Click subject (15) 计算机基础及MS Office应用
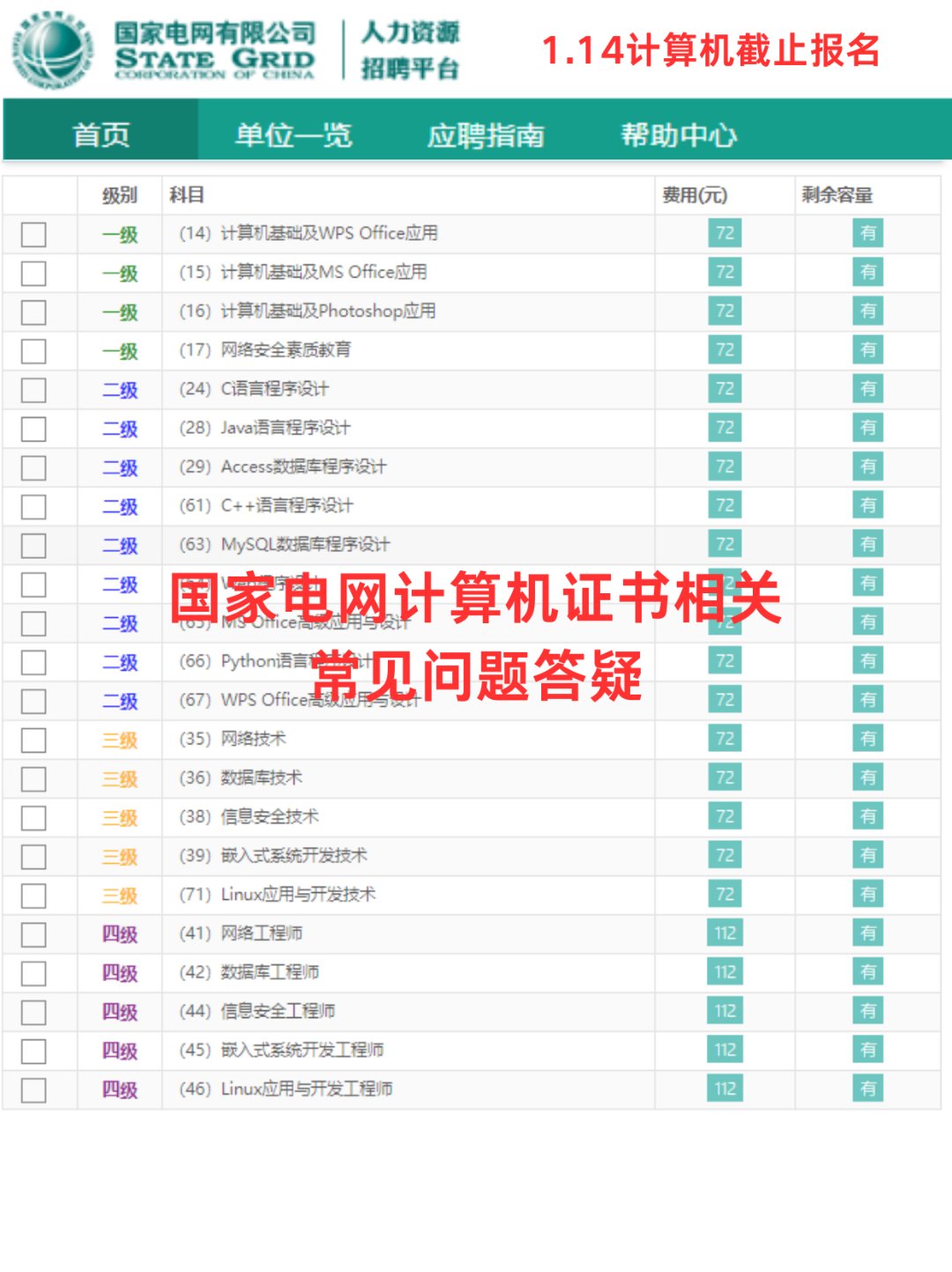This screenshot has width=952, height=1272. point(303,272)
